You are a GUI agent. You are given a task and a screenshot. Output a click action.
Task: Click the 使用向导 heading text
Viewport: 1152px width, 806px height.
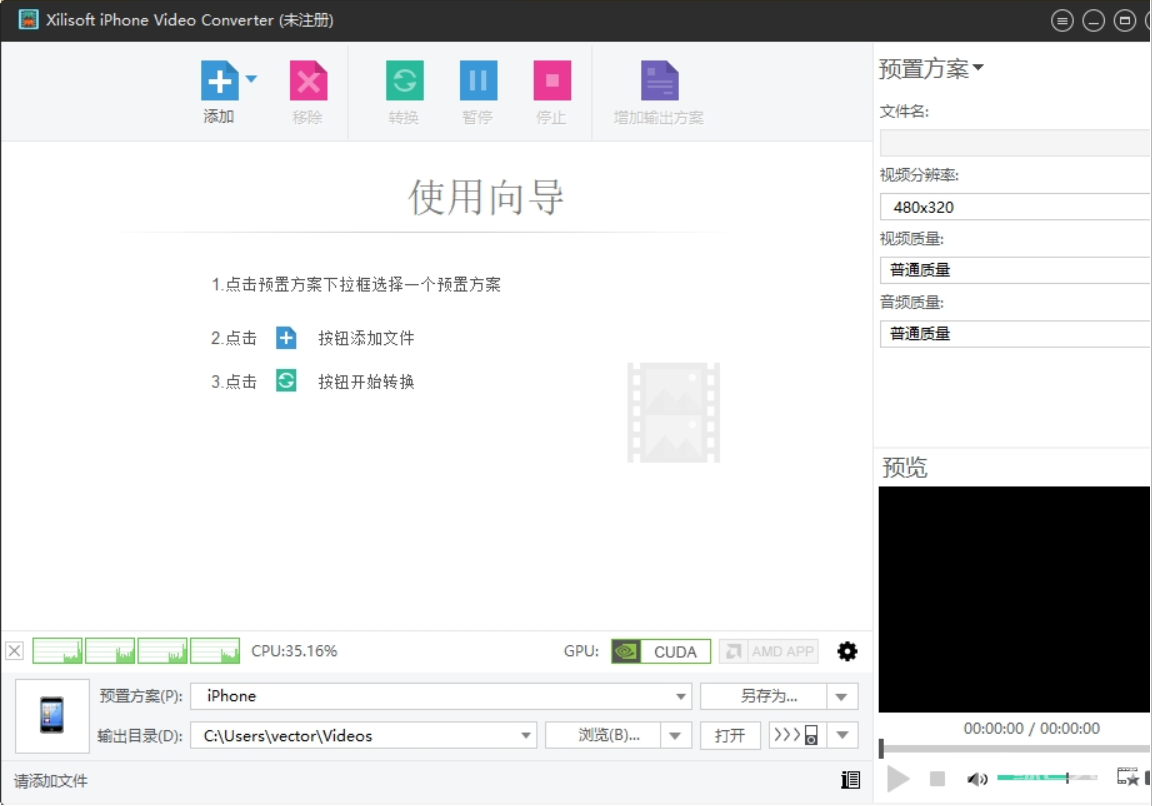[486, 197]
